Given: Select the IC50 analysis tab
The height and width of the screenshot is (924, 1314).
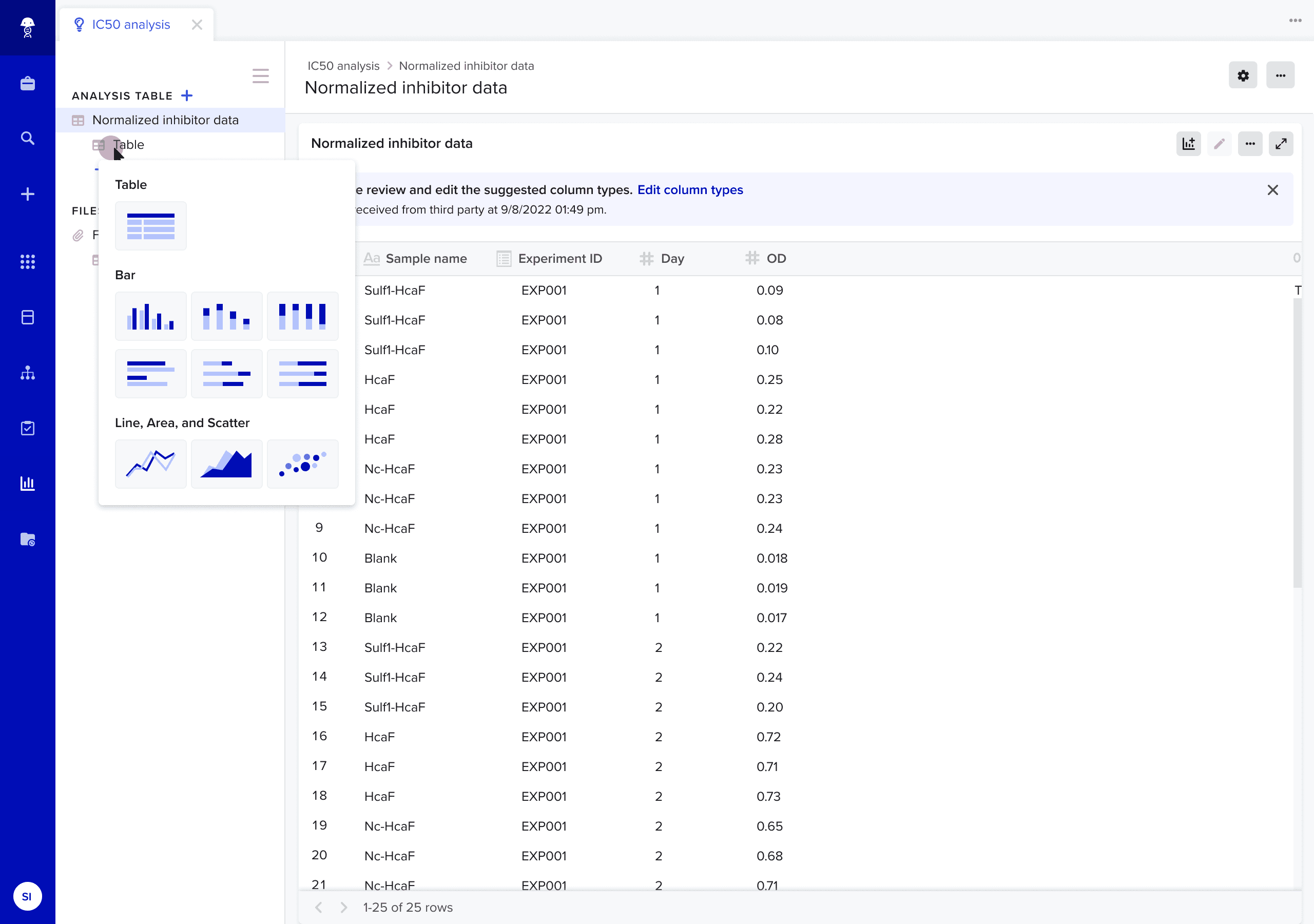Looking at the screenshot, I should click(130, 25).
